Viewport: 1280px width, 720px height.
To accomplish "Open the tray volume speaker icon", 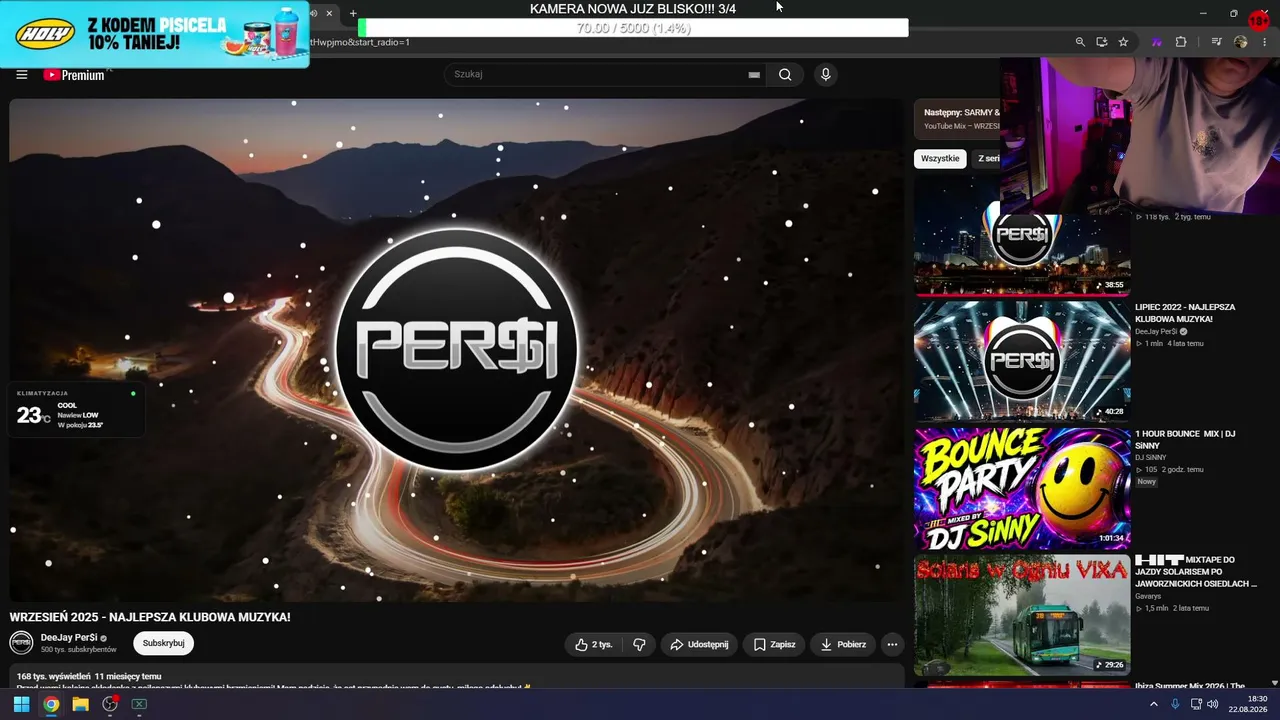I will point(1213,704).
